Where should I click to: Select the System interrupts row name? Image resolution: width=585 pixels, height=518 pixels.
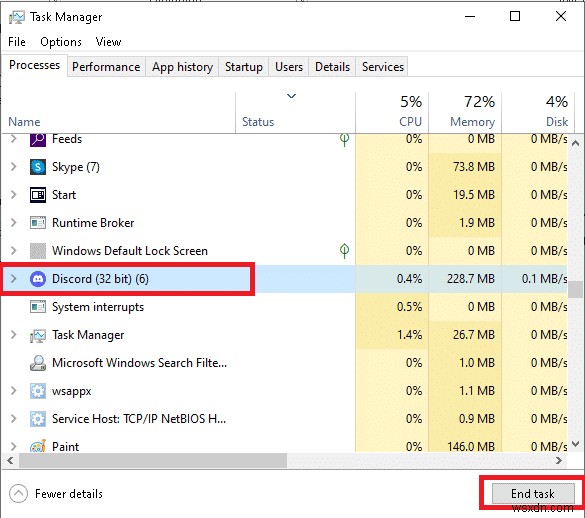click(98, 307)
